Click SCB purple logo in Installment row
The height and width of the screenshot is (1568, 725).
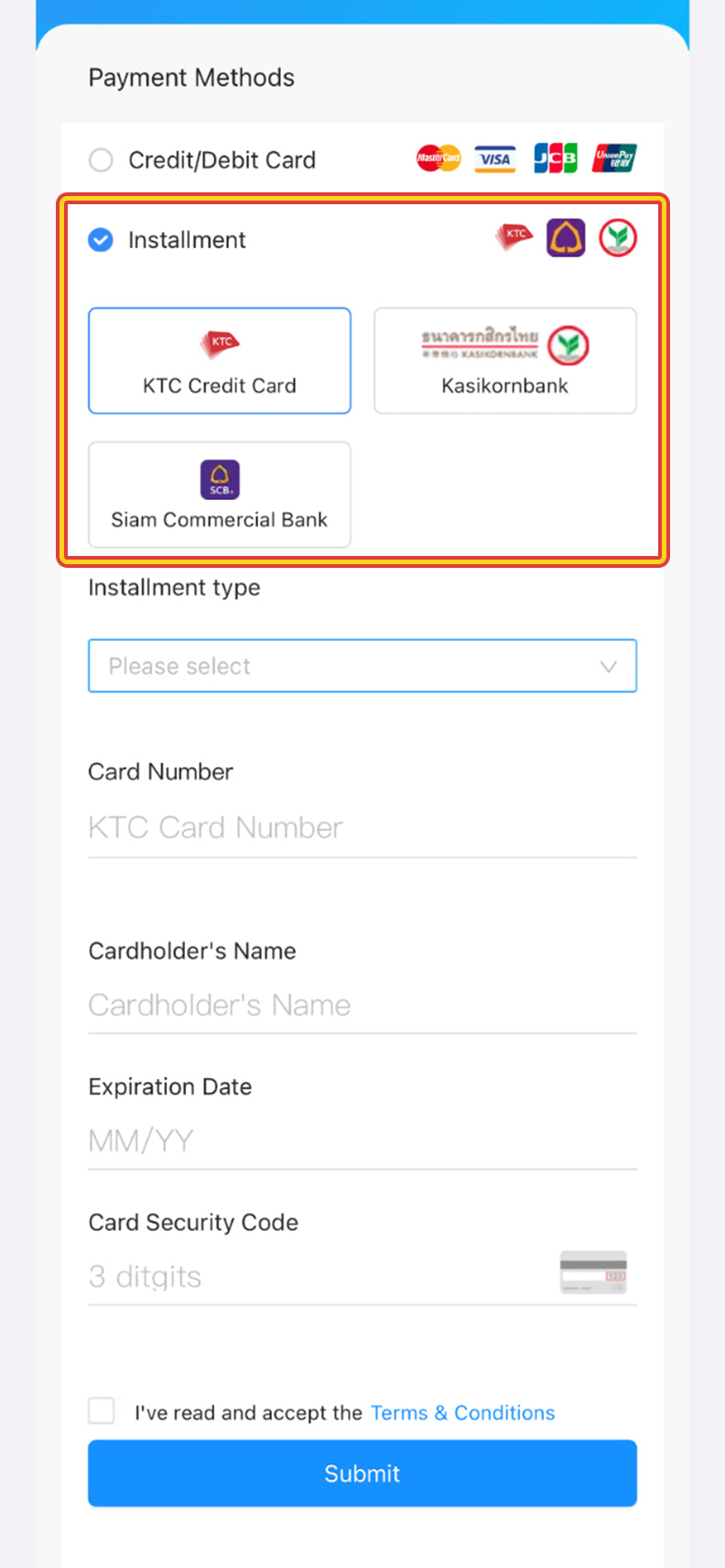566,238
